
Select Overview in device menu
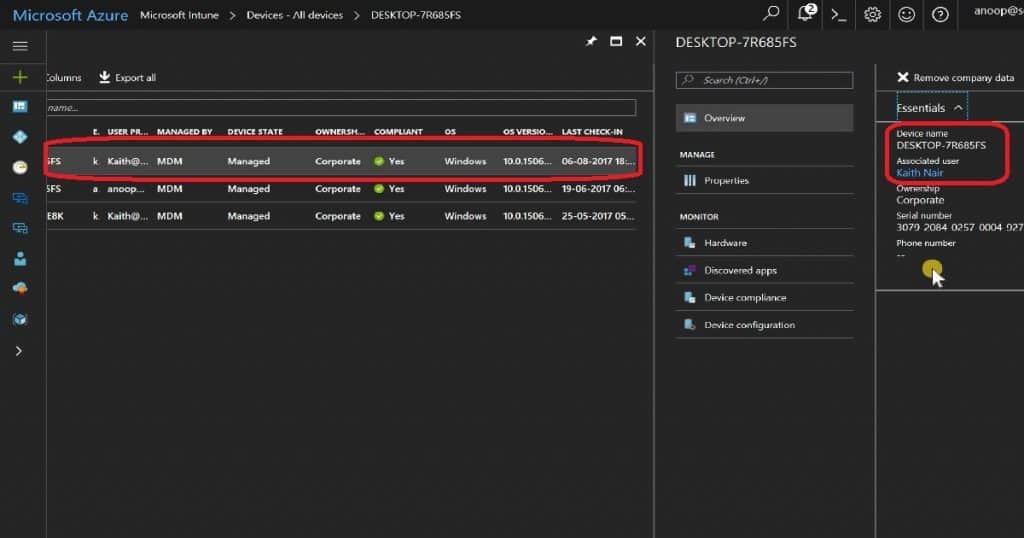[x=764, y=118]
